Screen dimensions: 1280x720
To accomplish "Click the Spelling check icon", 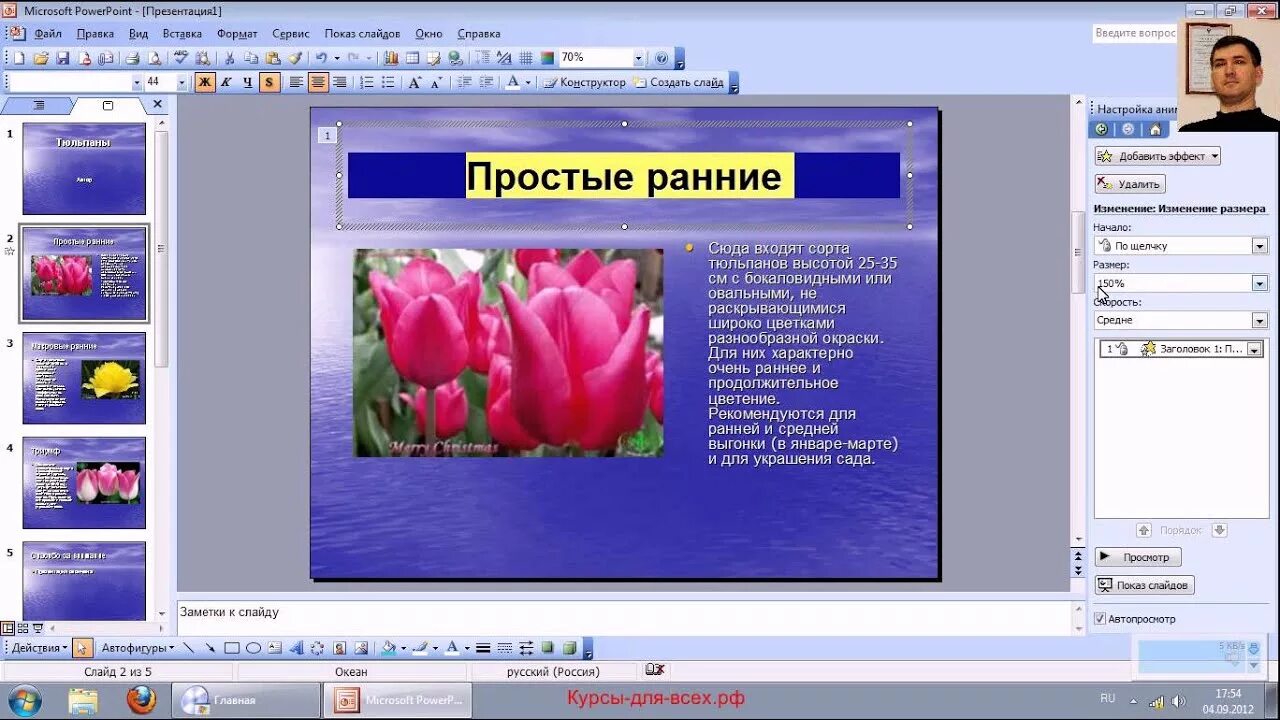I will pos(182,58).
